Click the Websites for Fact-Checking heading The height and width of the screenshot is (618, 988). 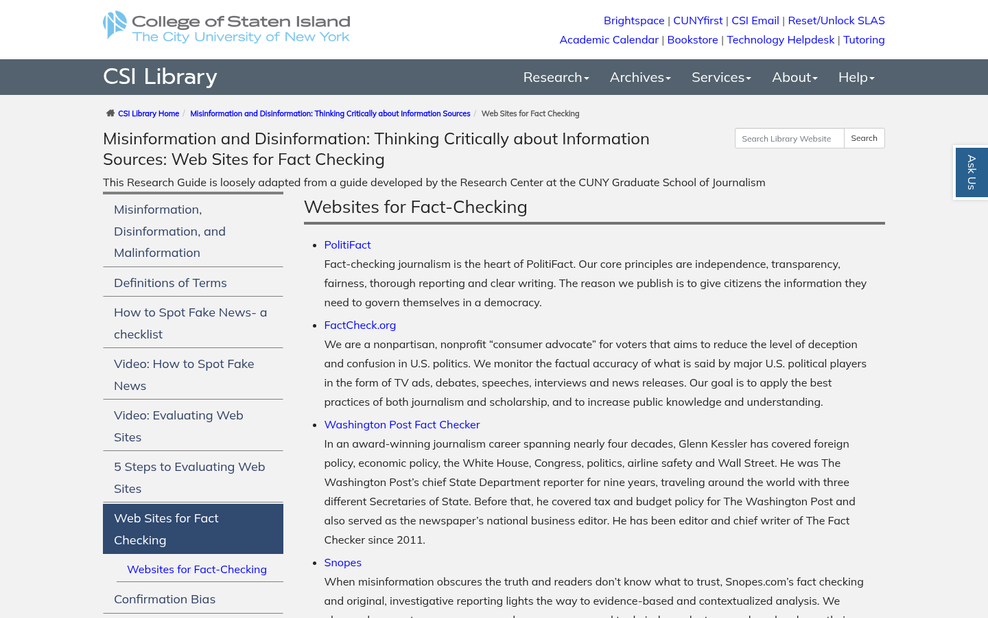click(x=415, y=207)
